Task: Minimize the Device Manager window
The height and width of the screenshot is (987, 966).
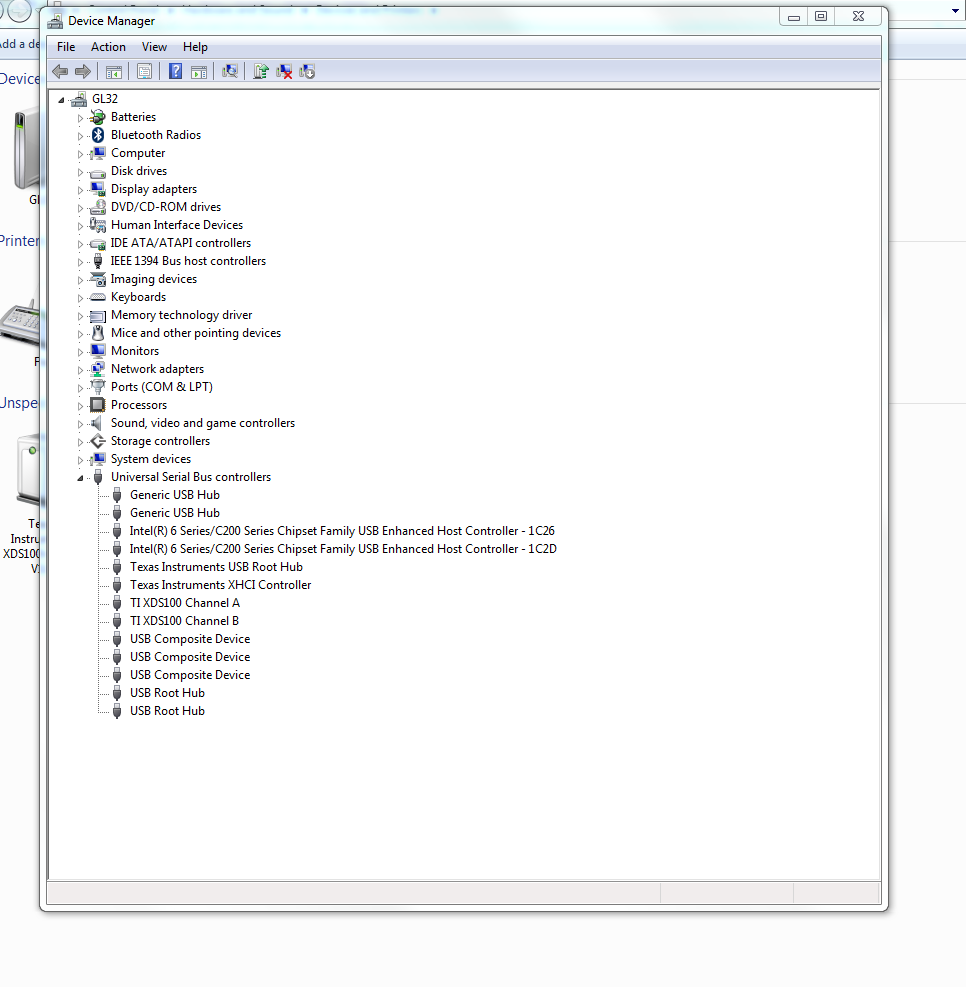Action: click(794, 17)
